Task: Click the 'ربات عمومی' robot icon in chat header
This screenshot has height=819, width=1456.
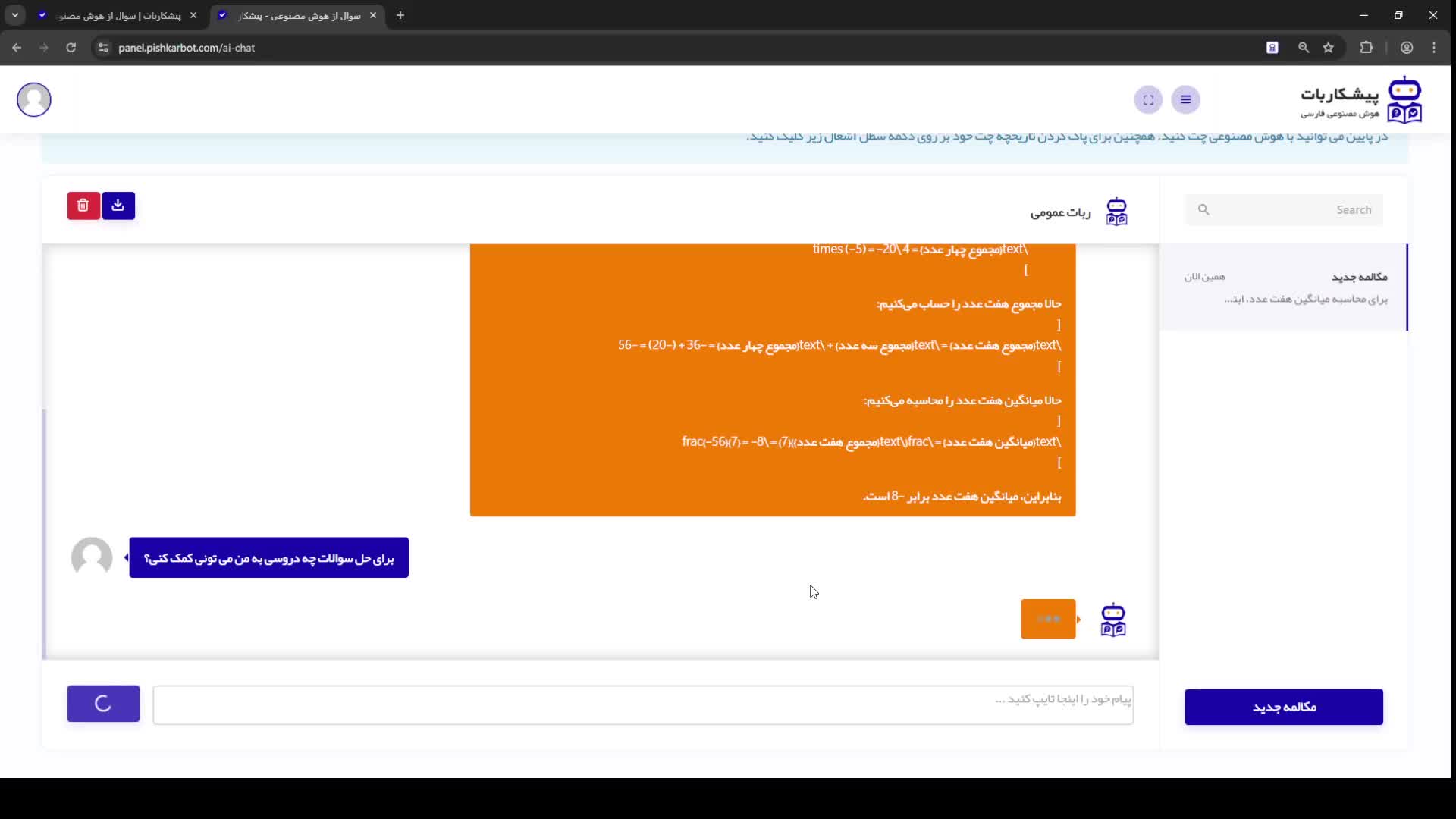Action: pos(1116,212)
